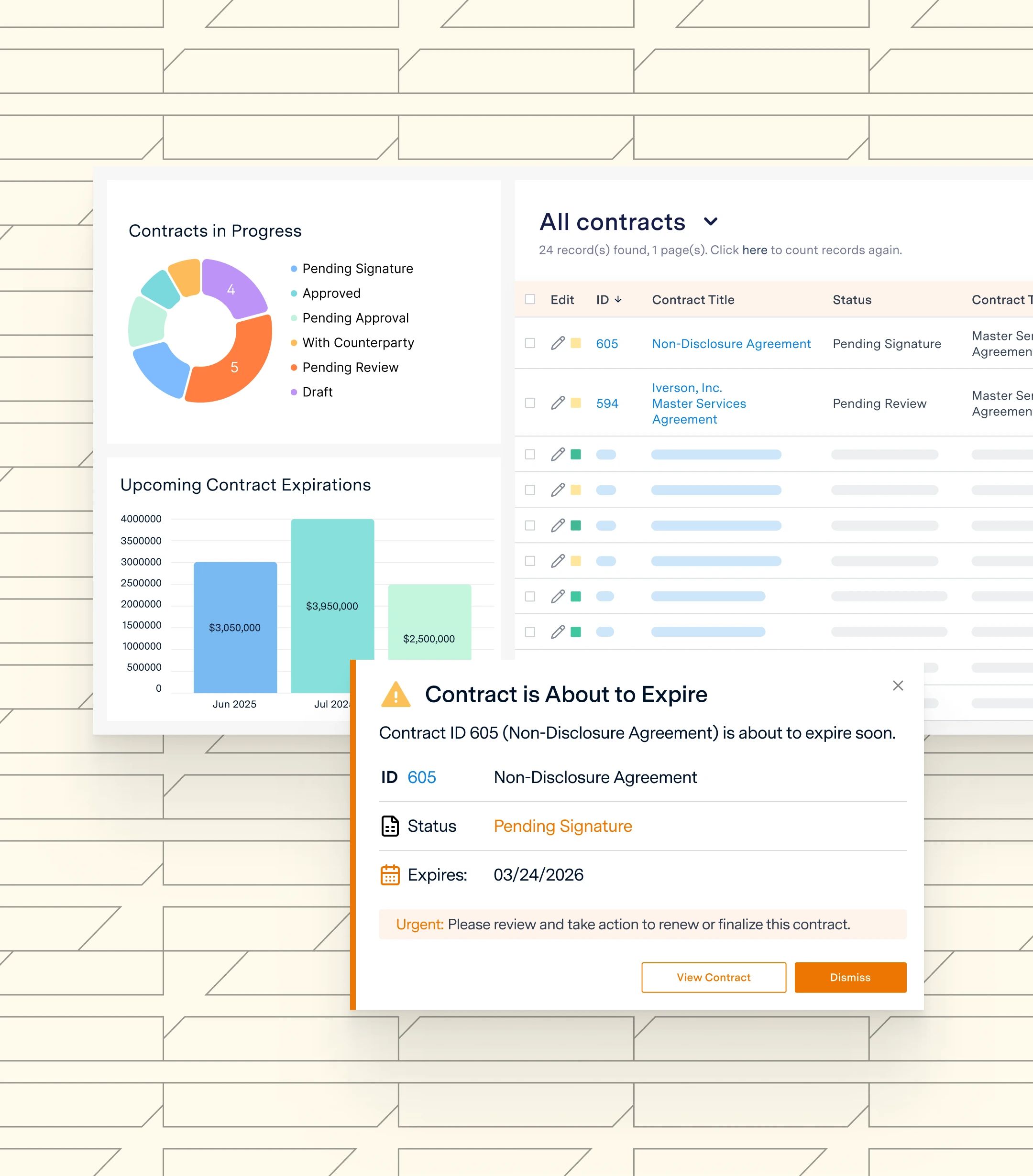Image resolution: width=1033 pixels, height=1176 pixels.
Task: Click the Status column header
Action: [852, 300]
